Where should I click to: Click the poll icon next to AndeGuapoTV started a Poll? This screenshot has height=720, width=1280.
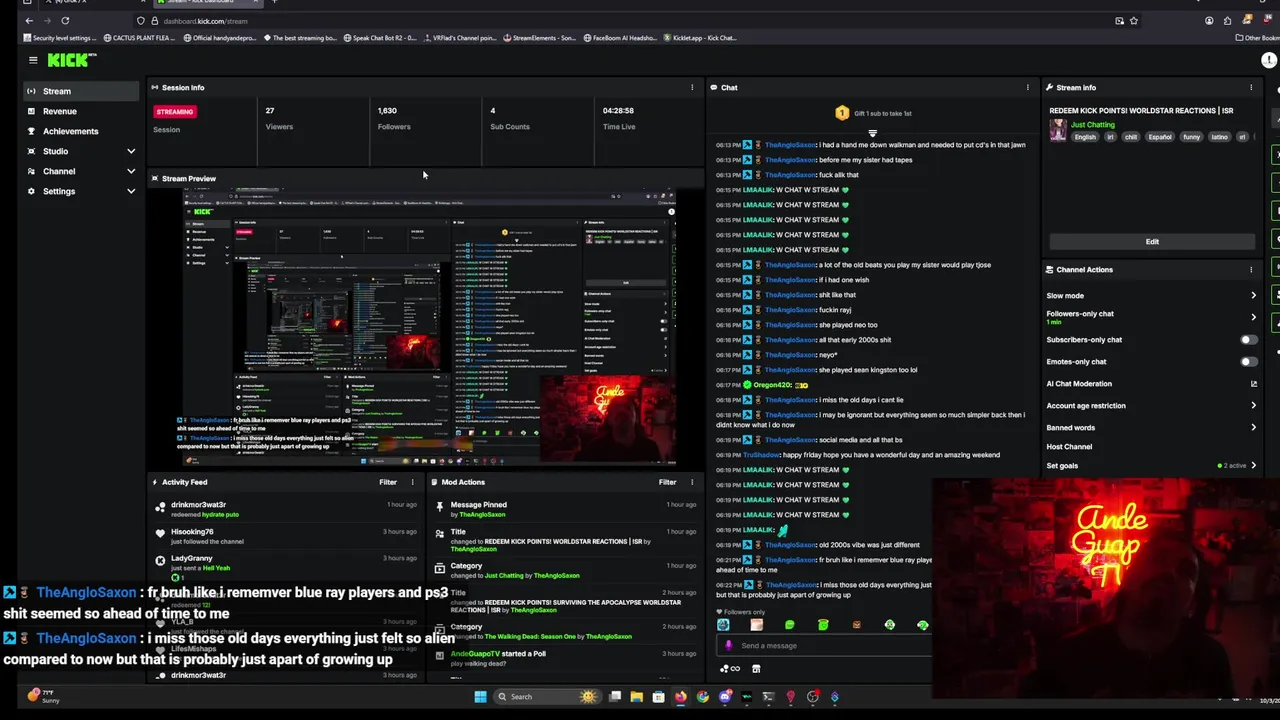coord(440,656)
